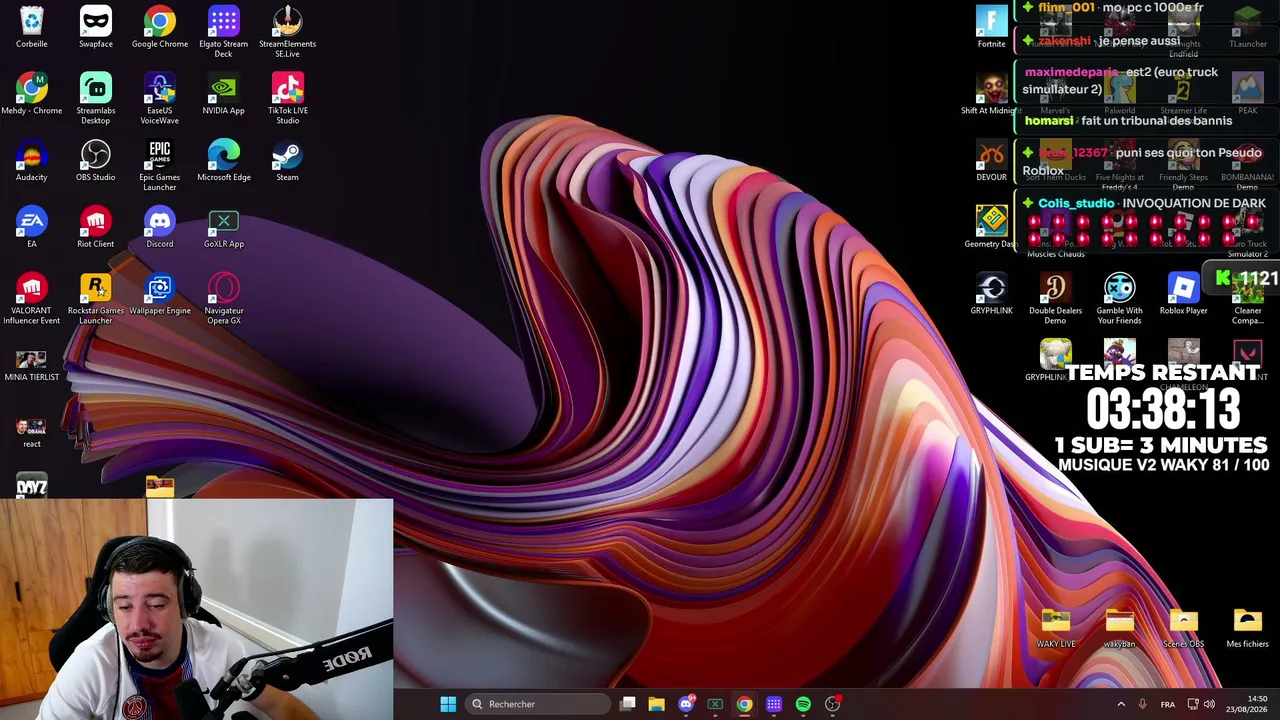Launch Streamlabs Desktop
This screenshot has width=1280, height=720.
[96, 99]
